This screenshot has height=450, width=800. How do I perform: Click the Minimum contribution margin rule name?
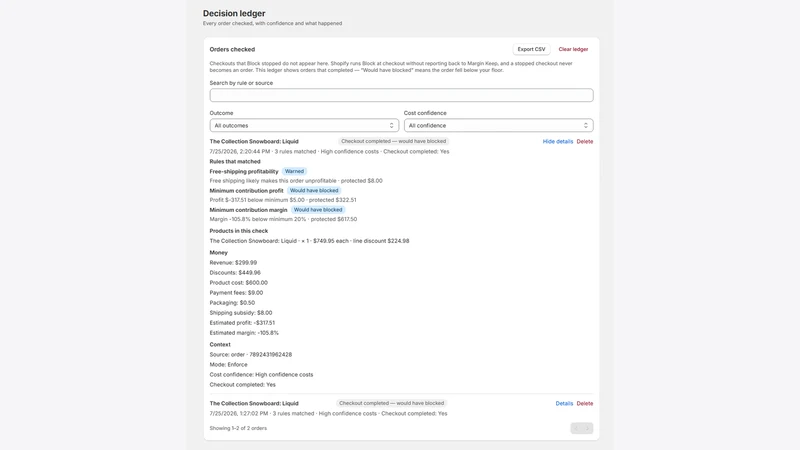tap(248, 210)
